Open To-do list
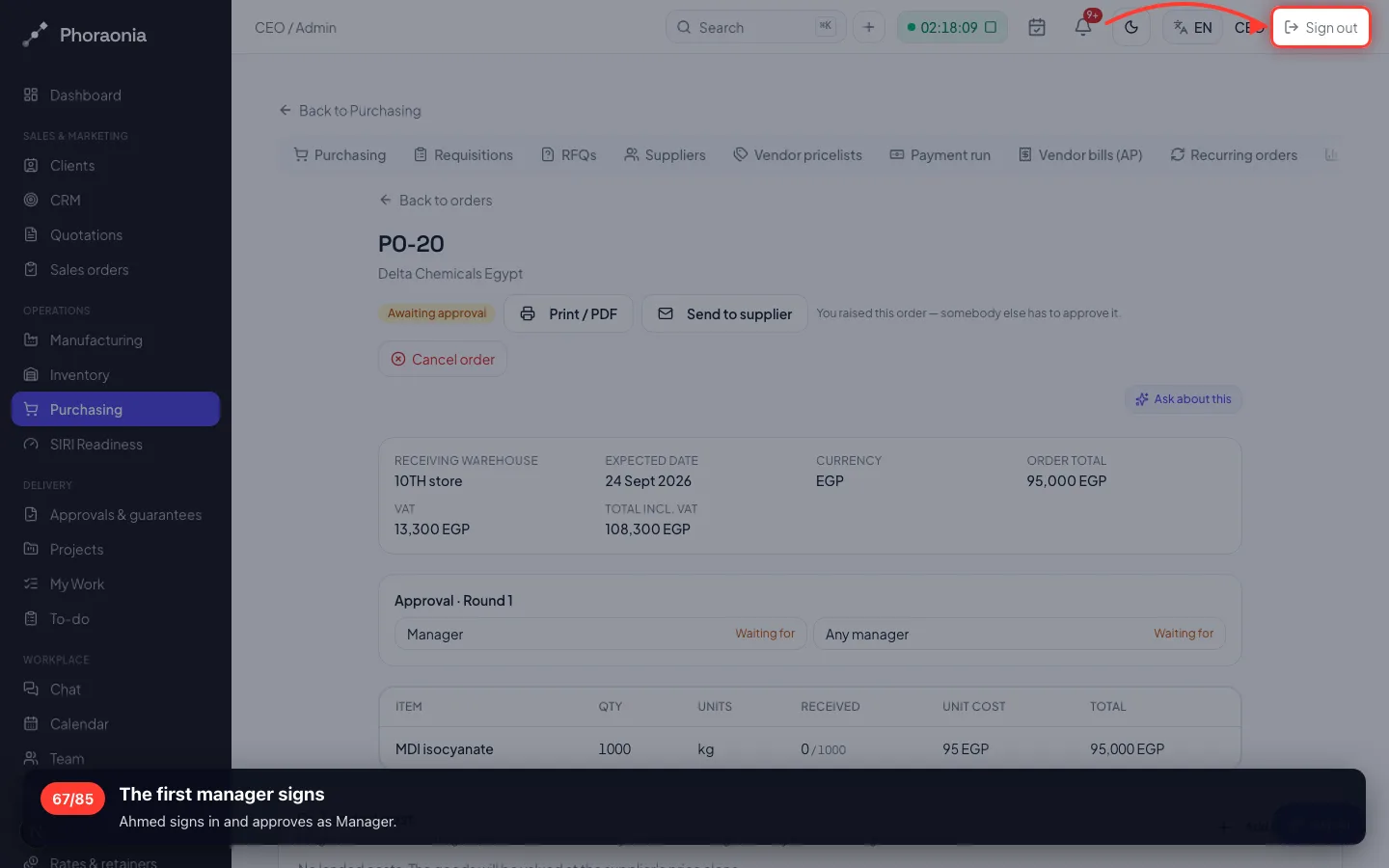 tap(116, 619)
